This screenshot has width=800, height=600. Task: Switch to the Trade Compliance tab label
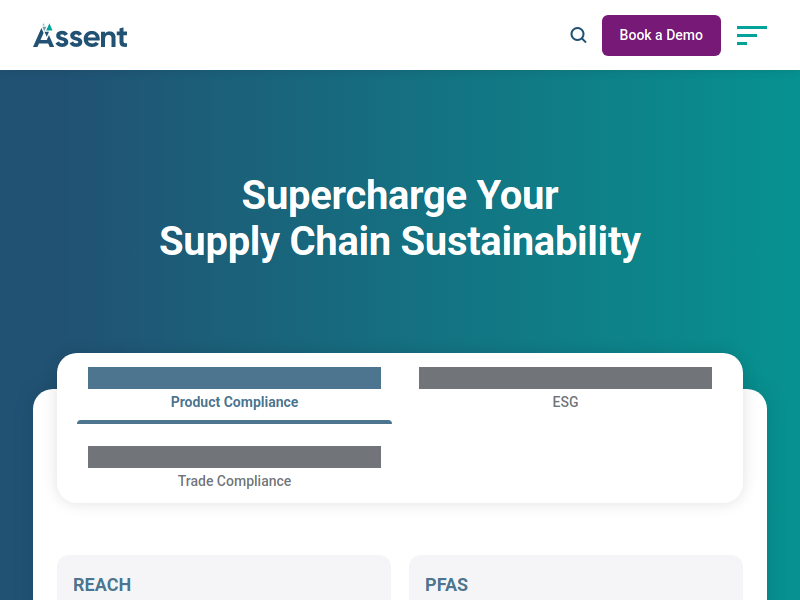(x=234, y=481)
